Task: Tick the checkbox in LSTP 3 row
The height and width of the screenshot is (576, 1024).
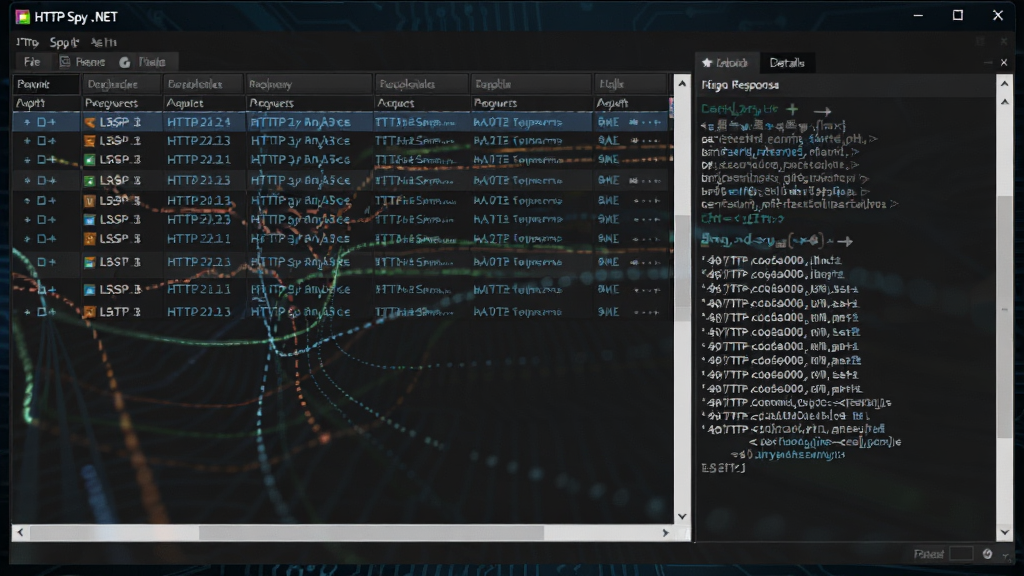Action: click(41, 312)
